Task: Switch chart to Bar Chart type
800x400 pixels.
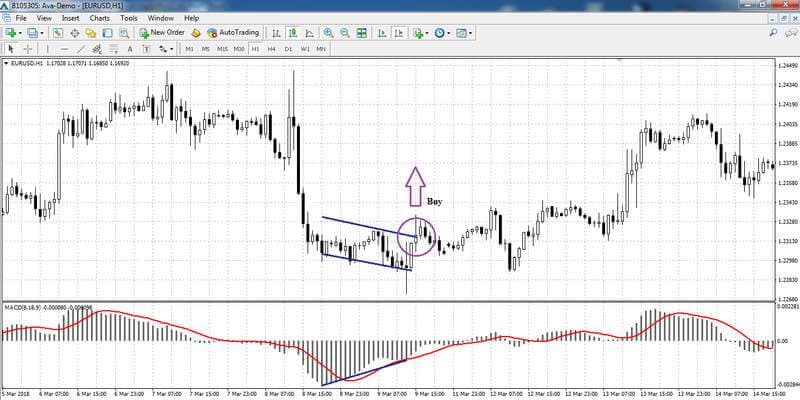Action: click(x=276, y=33)
